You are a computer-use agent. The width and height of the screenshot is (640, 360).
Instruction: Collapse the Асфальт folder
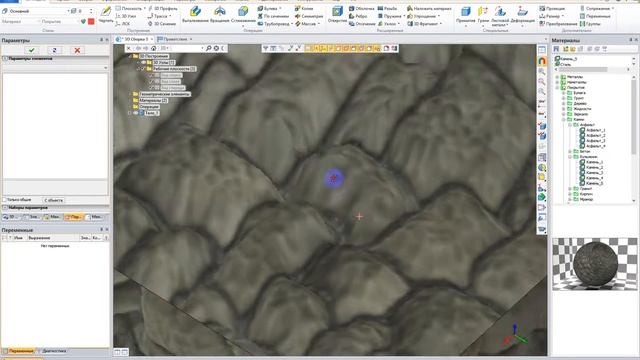570,125
